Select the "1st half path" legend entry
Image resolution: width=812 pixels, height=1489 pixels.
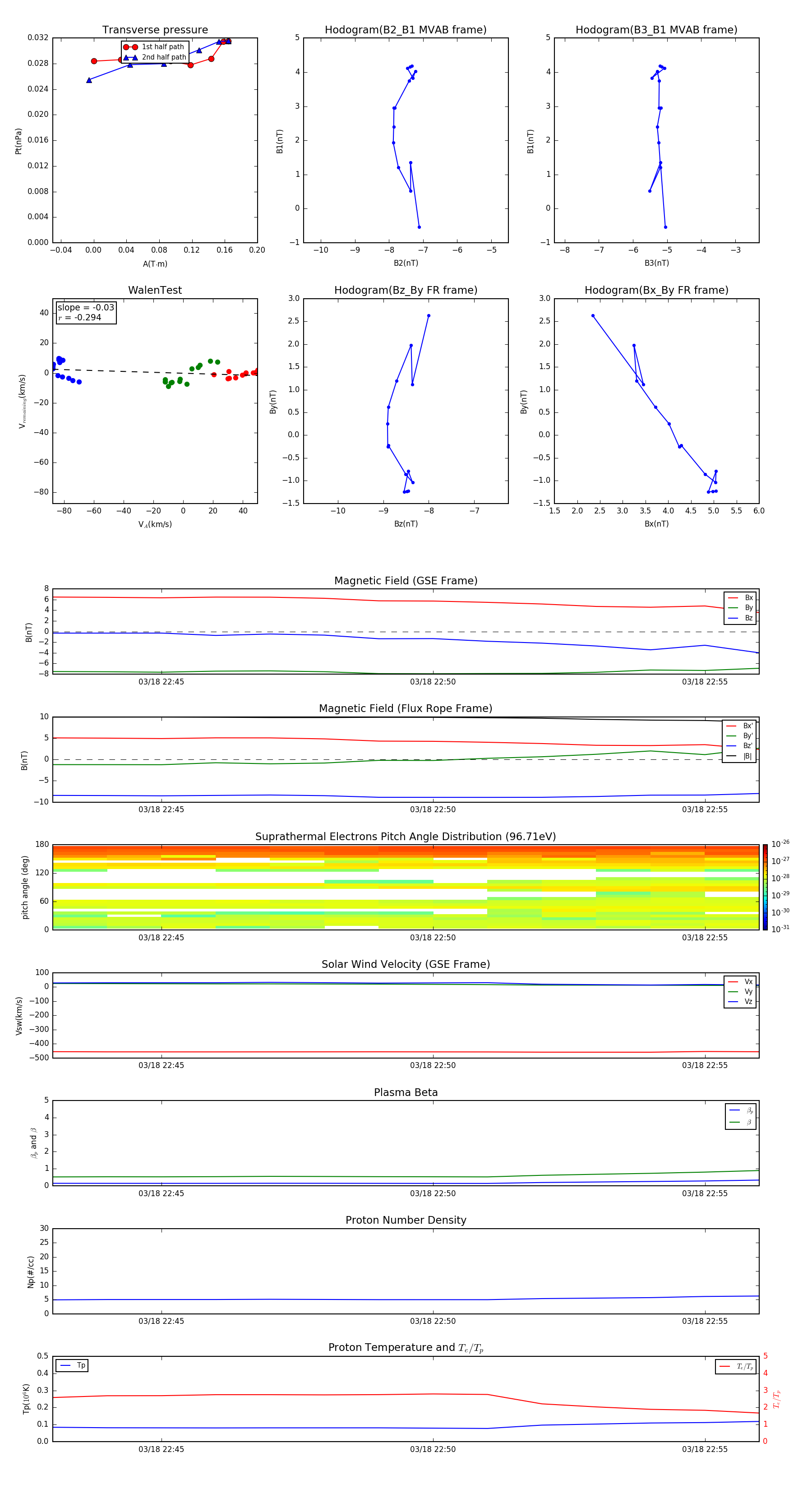pos(154,47)
